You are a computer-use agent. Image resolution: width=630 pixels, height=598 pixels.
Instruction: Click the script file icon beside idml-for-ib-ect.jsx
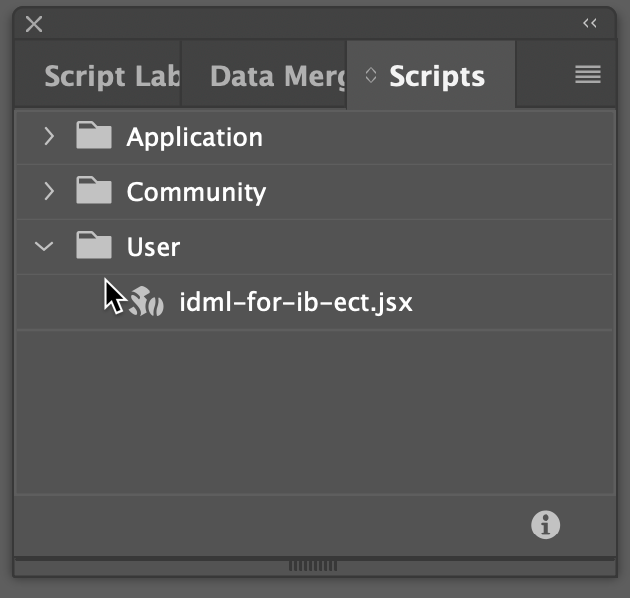click(146, 301)
